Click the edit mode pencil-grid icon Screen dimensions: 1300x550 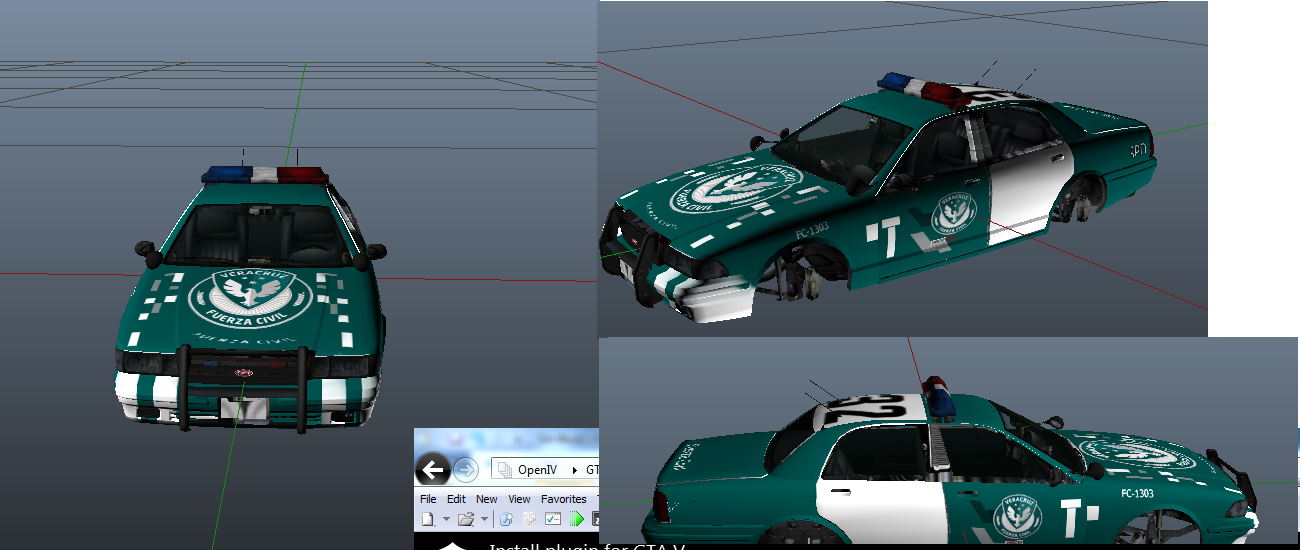tap(530, 519)
